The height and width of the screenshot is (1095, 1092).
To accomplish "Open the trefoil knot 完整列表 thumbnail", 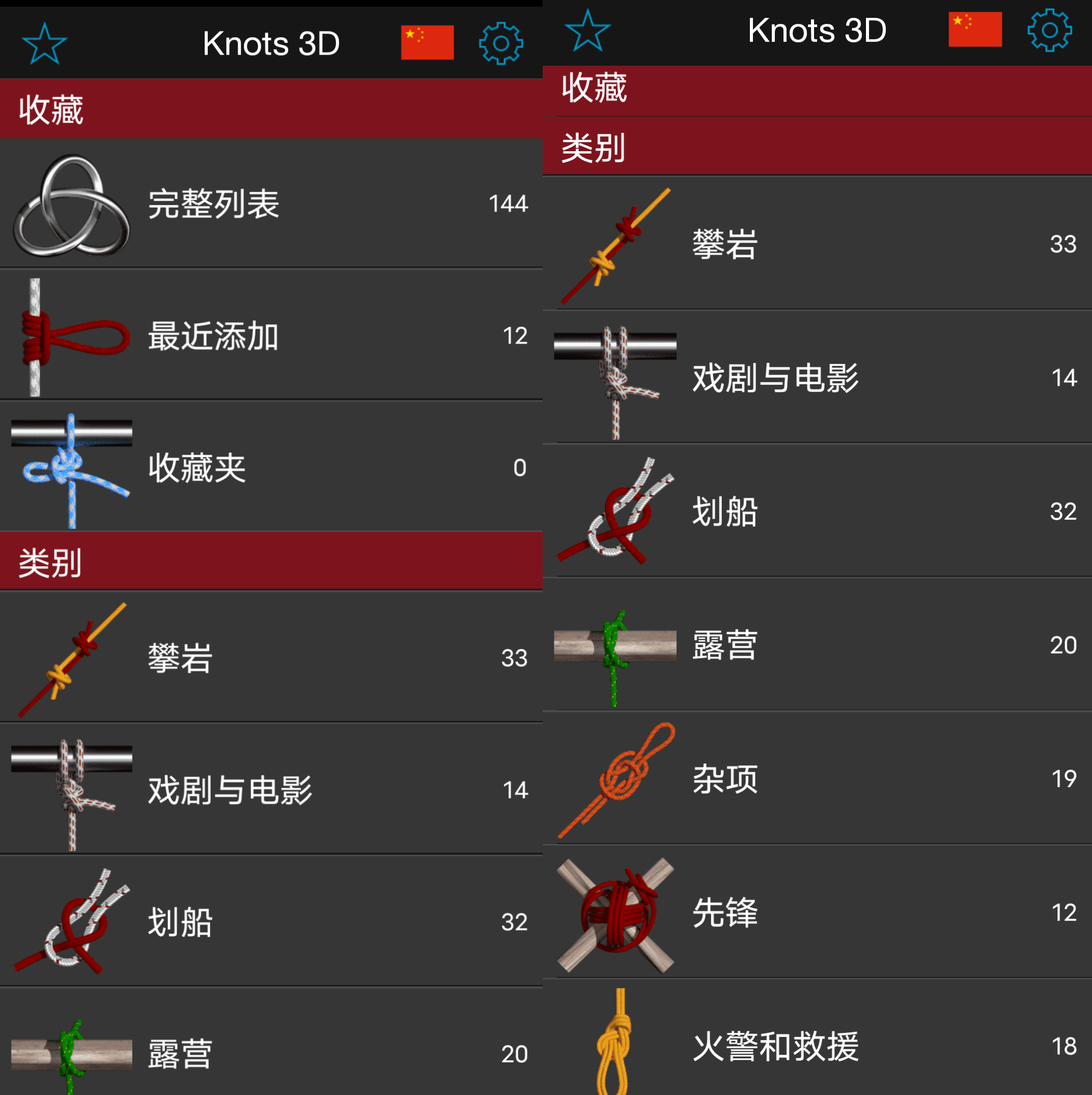I will tap(71, 205).
